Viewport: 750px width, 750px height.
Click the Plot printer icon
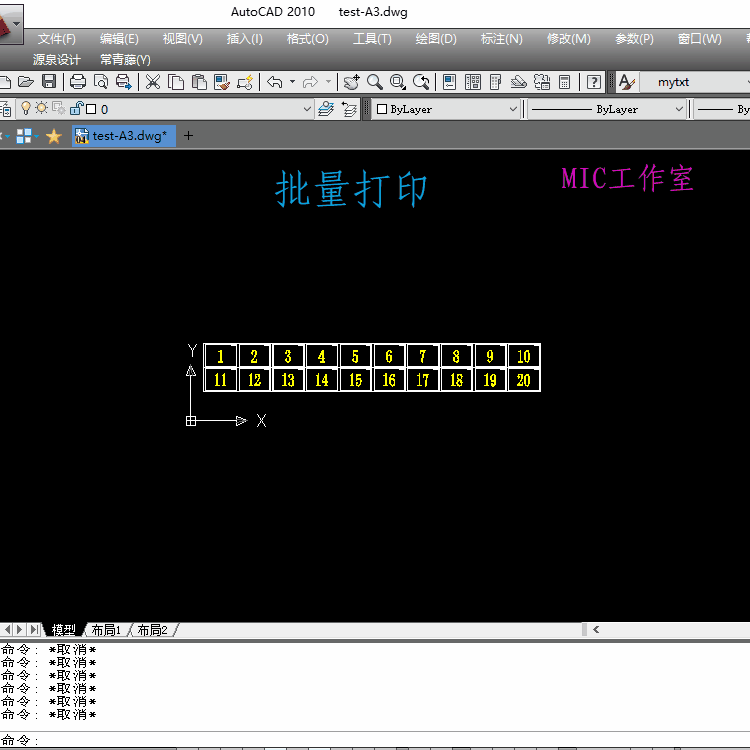pyautogui.click(x=77, y=82)
